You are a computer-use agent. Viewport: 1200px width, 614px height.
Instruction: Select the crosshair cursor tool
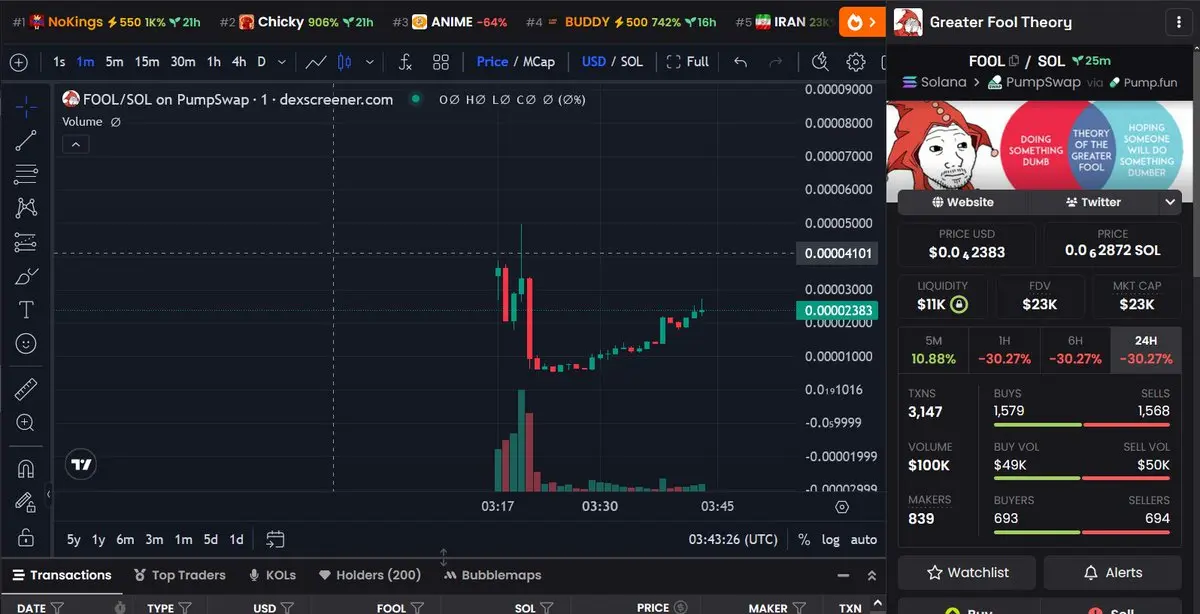pyautogui.click(x=26, y=106)
